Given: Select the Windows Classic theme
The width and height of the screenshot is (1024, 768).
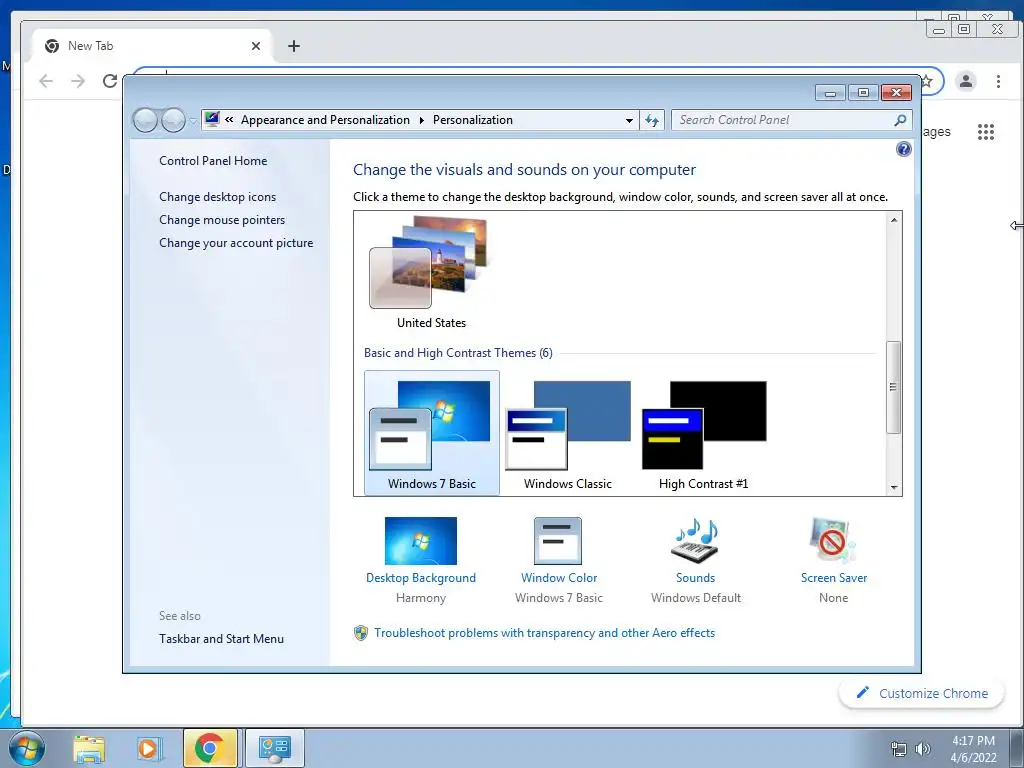Looking at the screenshot, I should [x=568, y=433].
